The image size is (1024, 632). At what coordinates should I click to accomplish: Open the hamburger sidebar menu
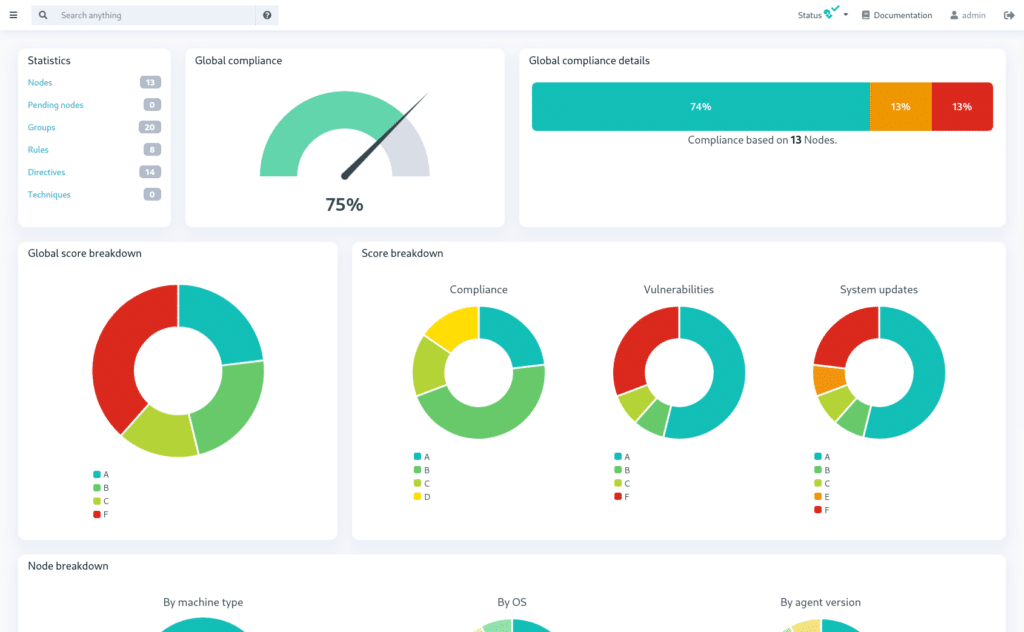[13, 15]
